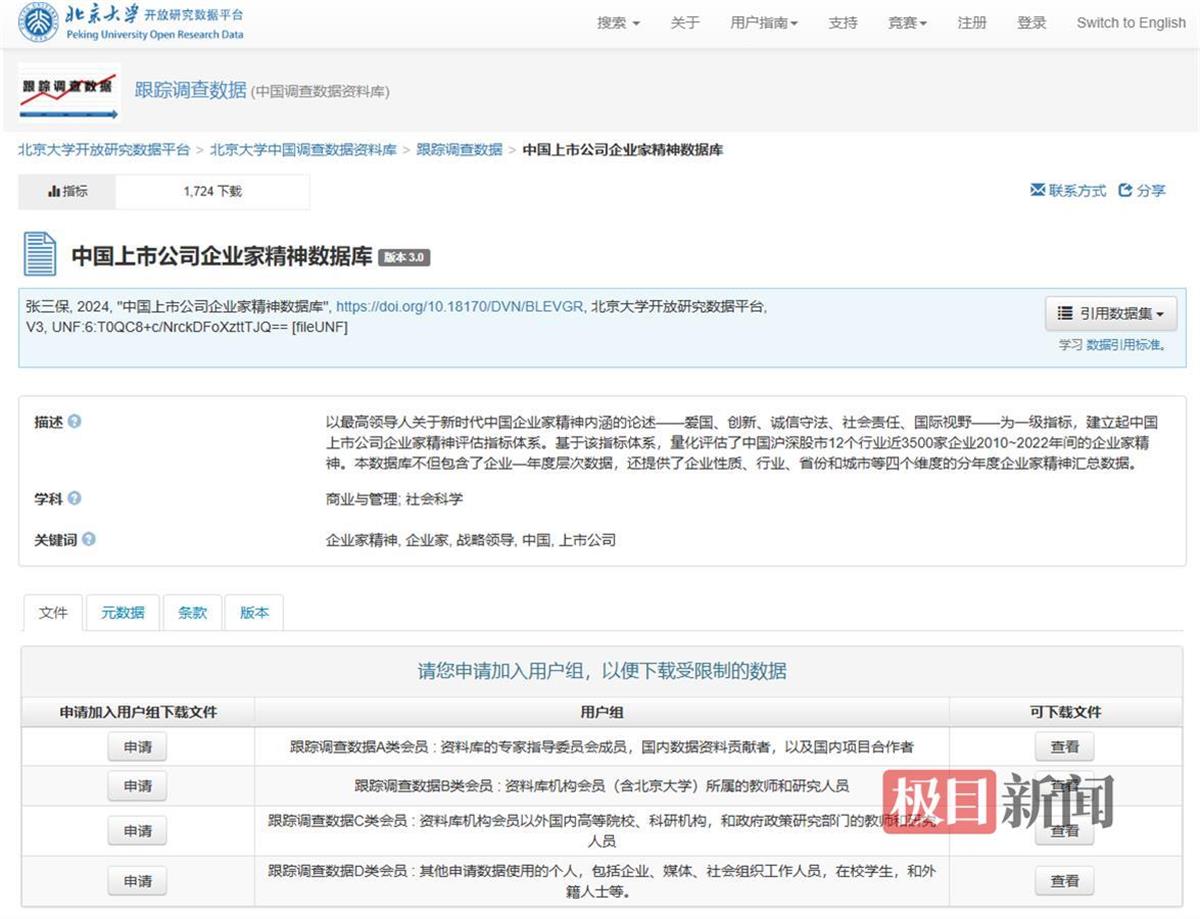This screenshot has width=1200, height=919.
Task: Open the 条款 tab
Action: pyautogui.click(x=192, y=612)
